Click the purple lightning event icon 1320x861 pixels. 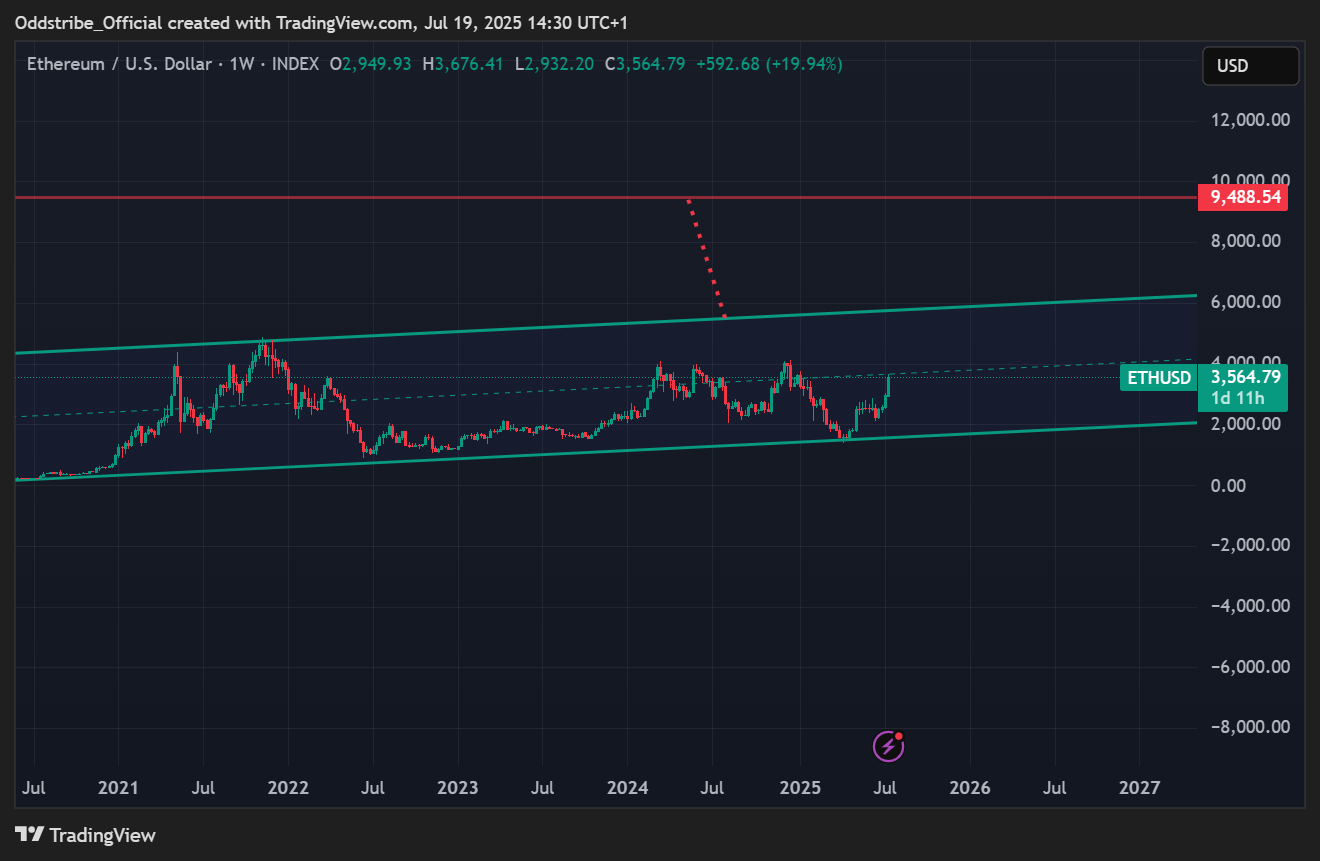888,745
